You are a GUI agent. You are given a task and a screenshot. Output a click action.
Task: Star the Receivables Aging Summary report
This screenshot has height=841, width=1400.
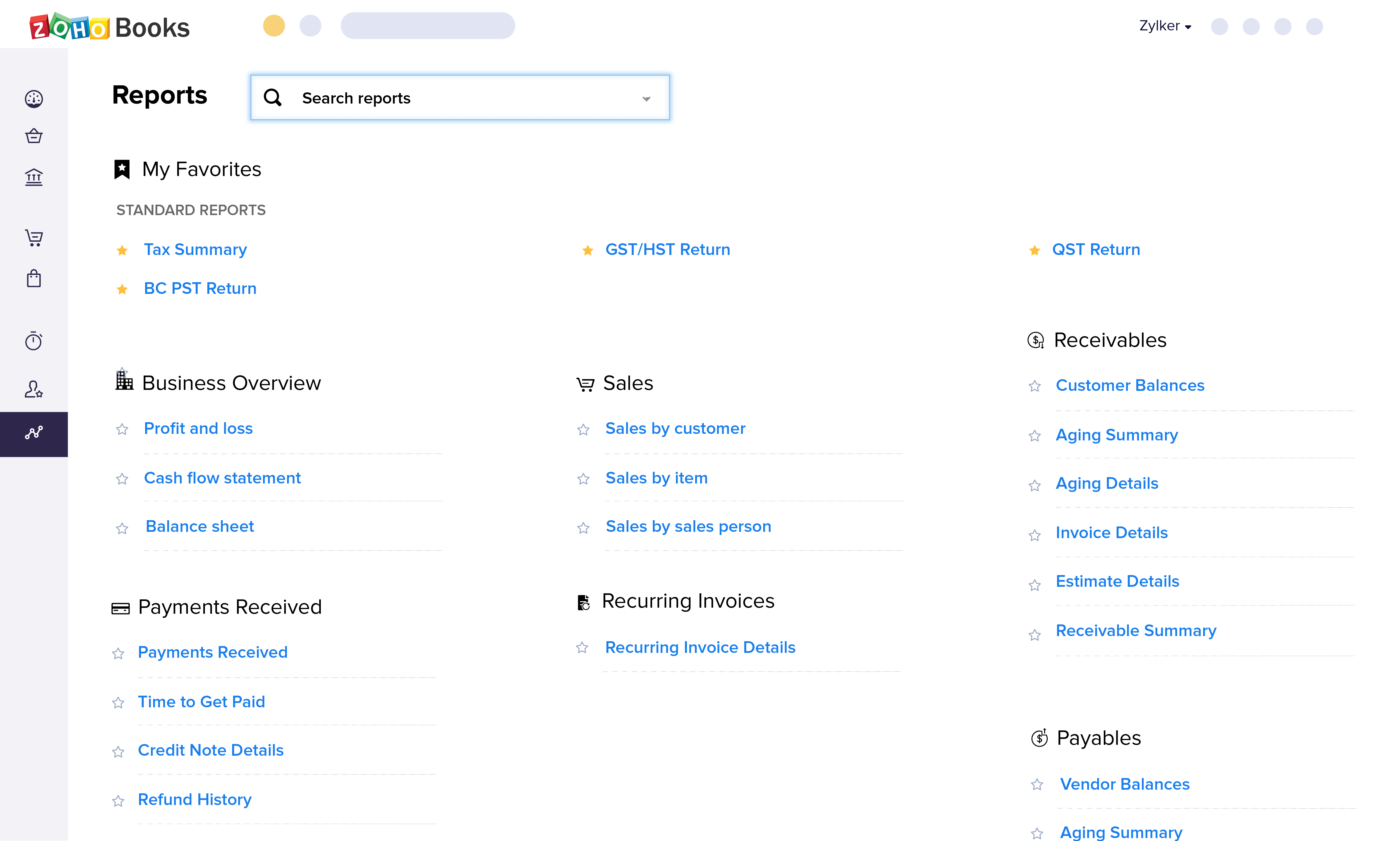point(1034,436)
